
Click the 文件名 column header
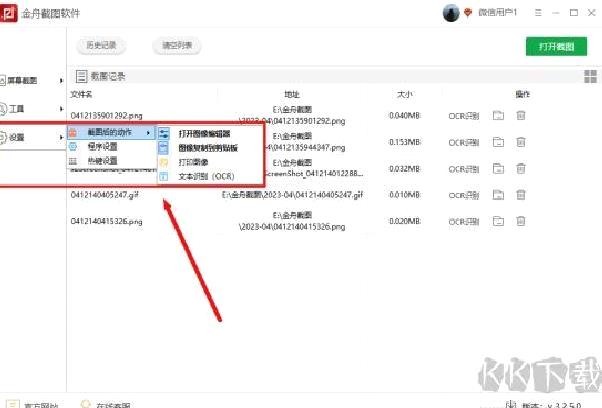[x=81, y=94]
